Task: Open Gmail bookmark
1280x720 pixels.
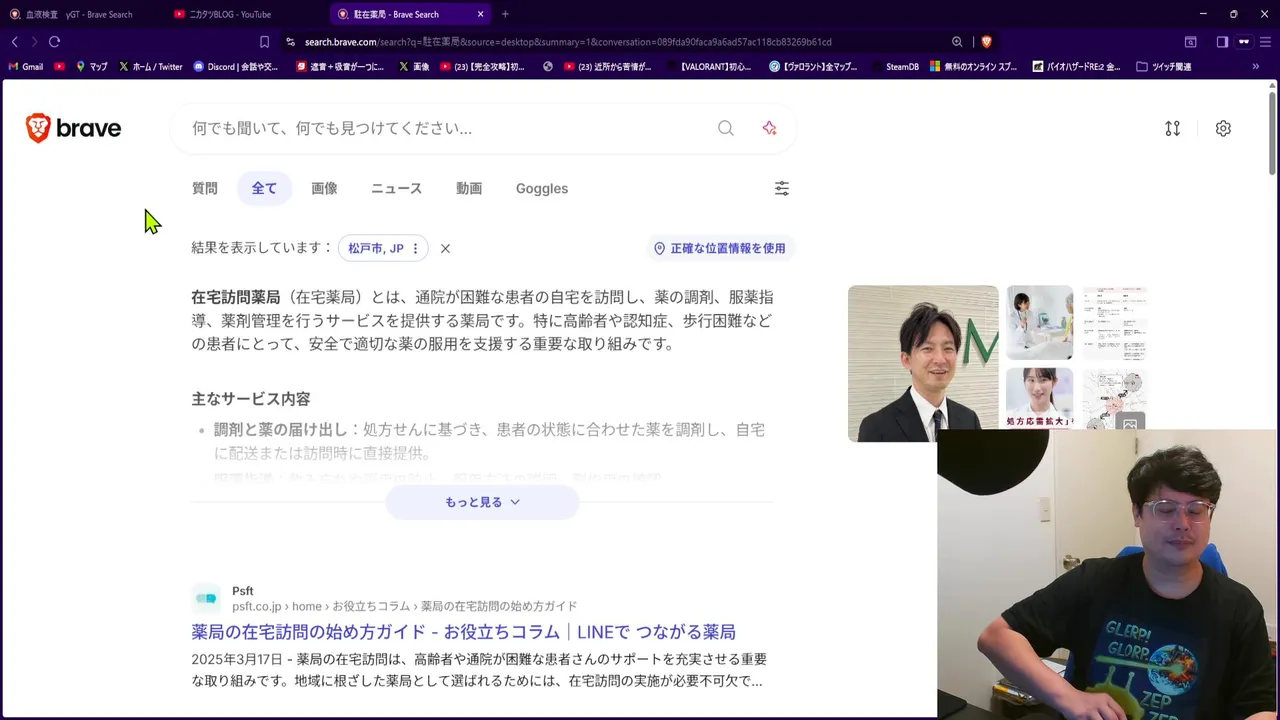Action: 25,67
